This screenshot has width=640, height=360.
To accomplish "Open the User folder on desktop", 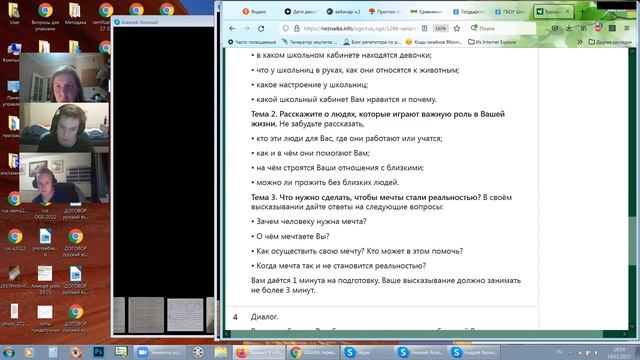I will tap(15, 13).
